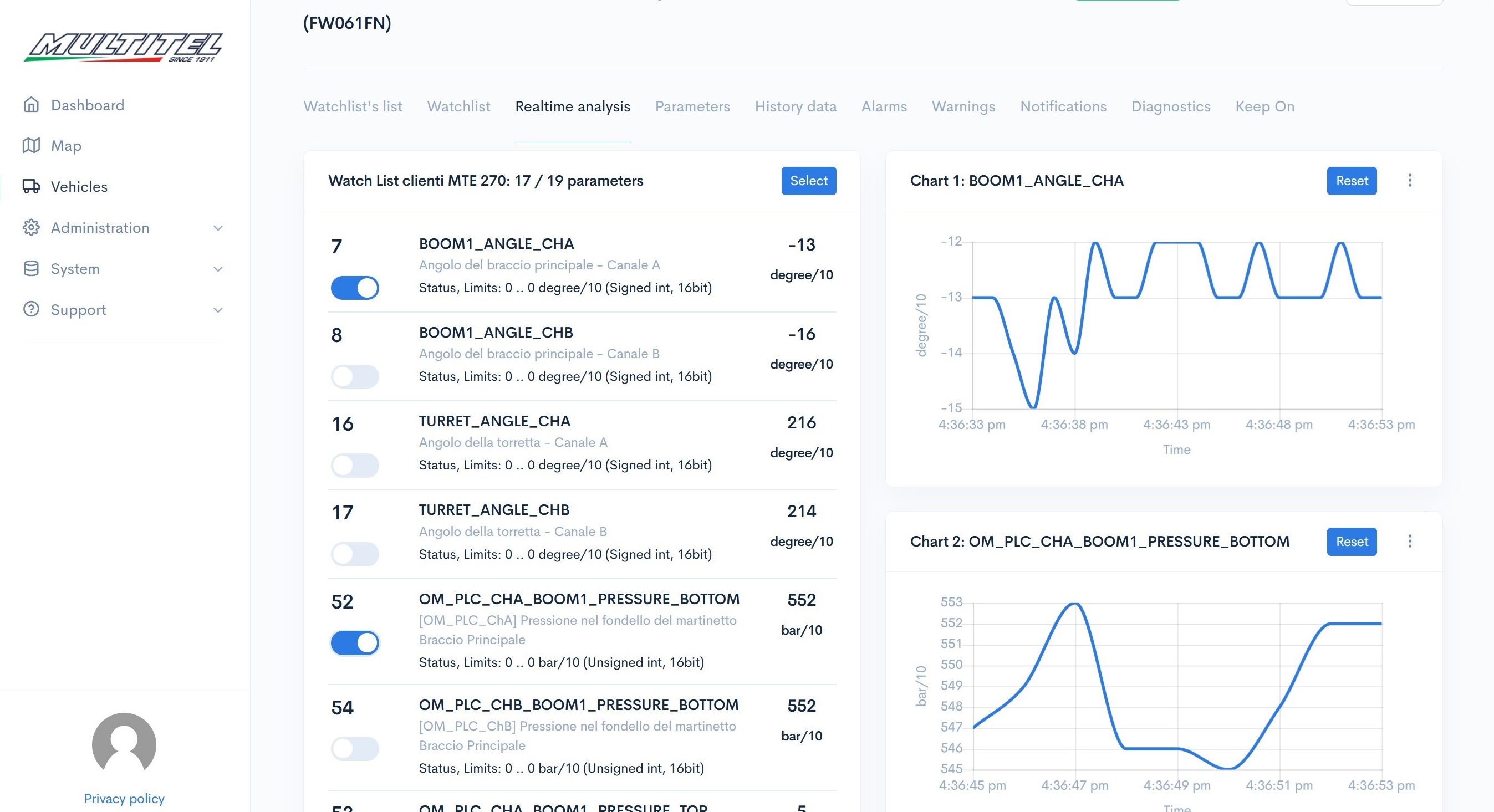
Task: Expand the Support menu chevron
Action: pos(218,310)
